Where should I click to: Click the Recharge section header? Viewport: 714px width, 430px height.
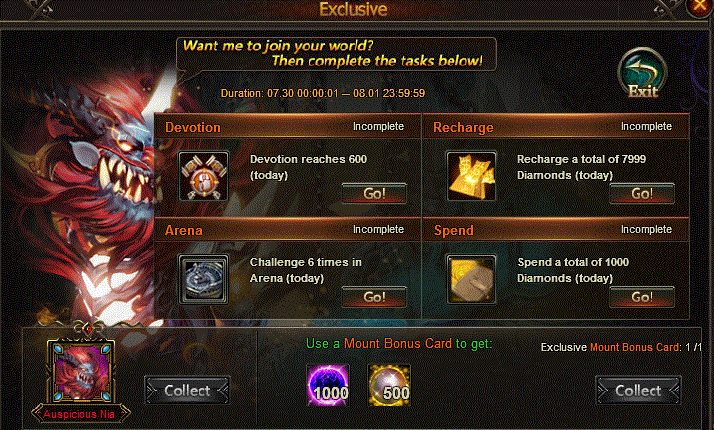click(556, 127)
